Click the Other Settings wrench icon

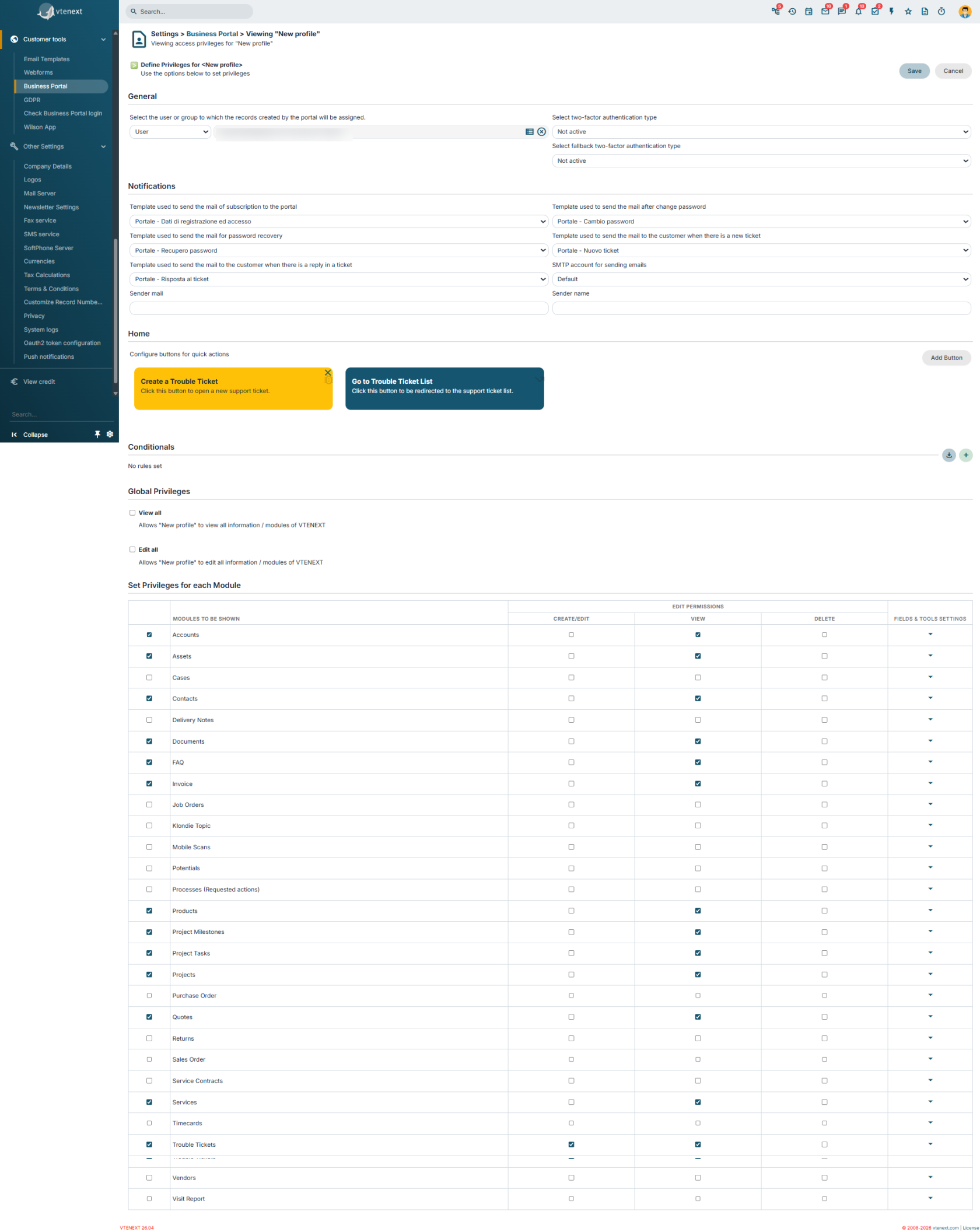(x=14, y=146)
